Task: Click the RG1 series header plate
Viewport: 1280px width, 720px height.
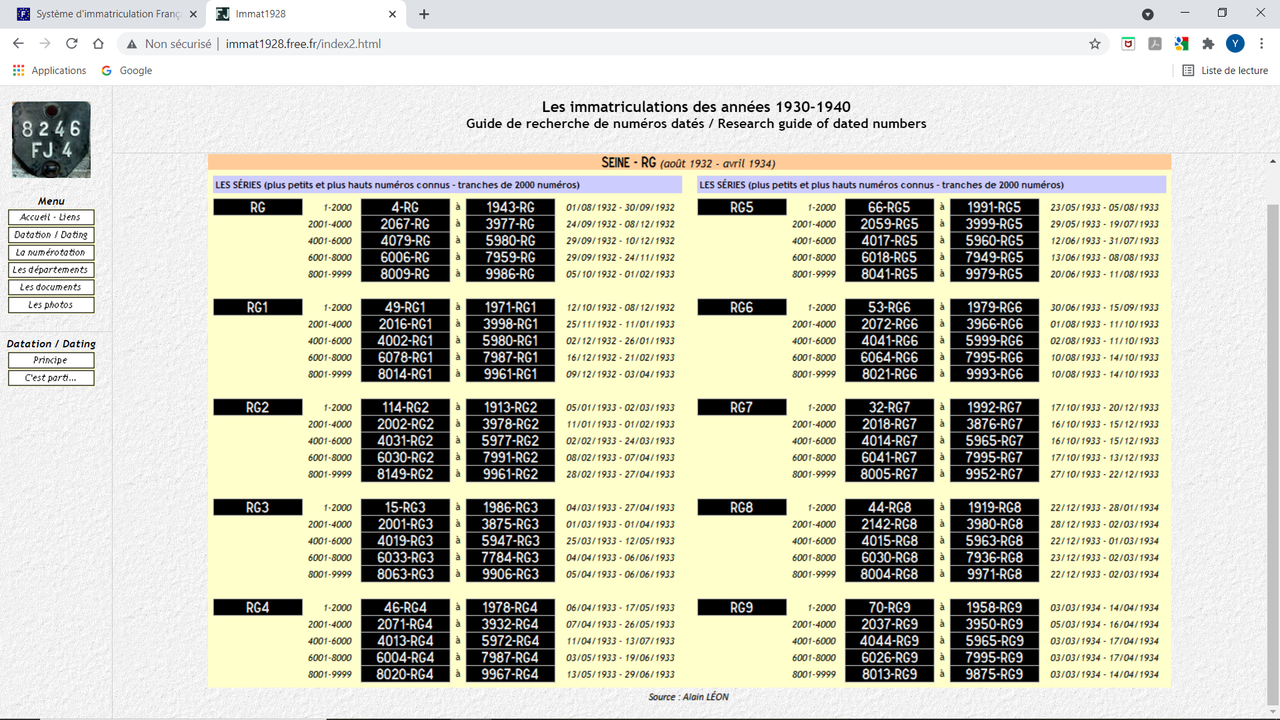Action: pos(257,307)
